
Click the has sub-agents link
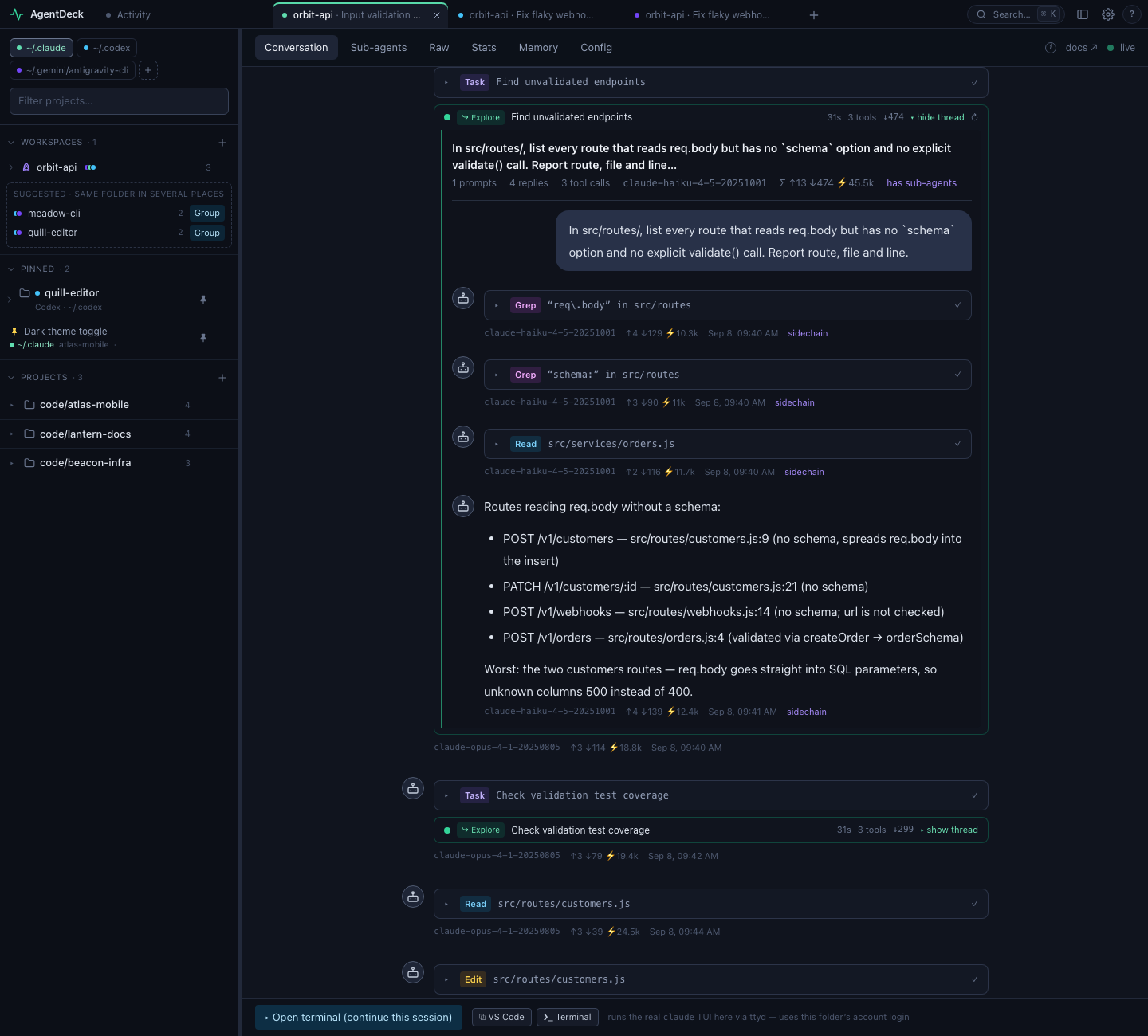pyautogui.click(x=922, y=183)
